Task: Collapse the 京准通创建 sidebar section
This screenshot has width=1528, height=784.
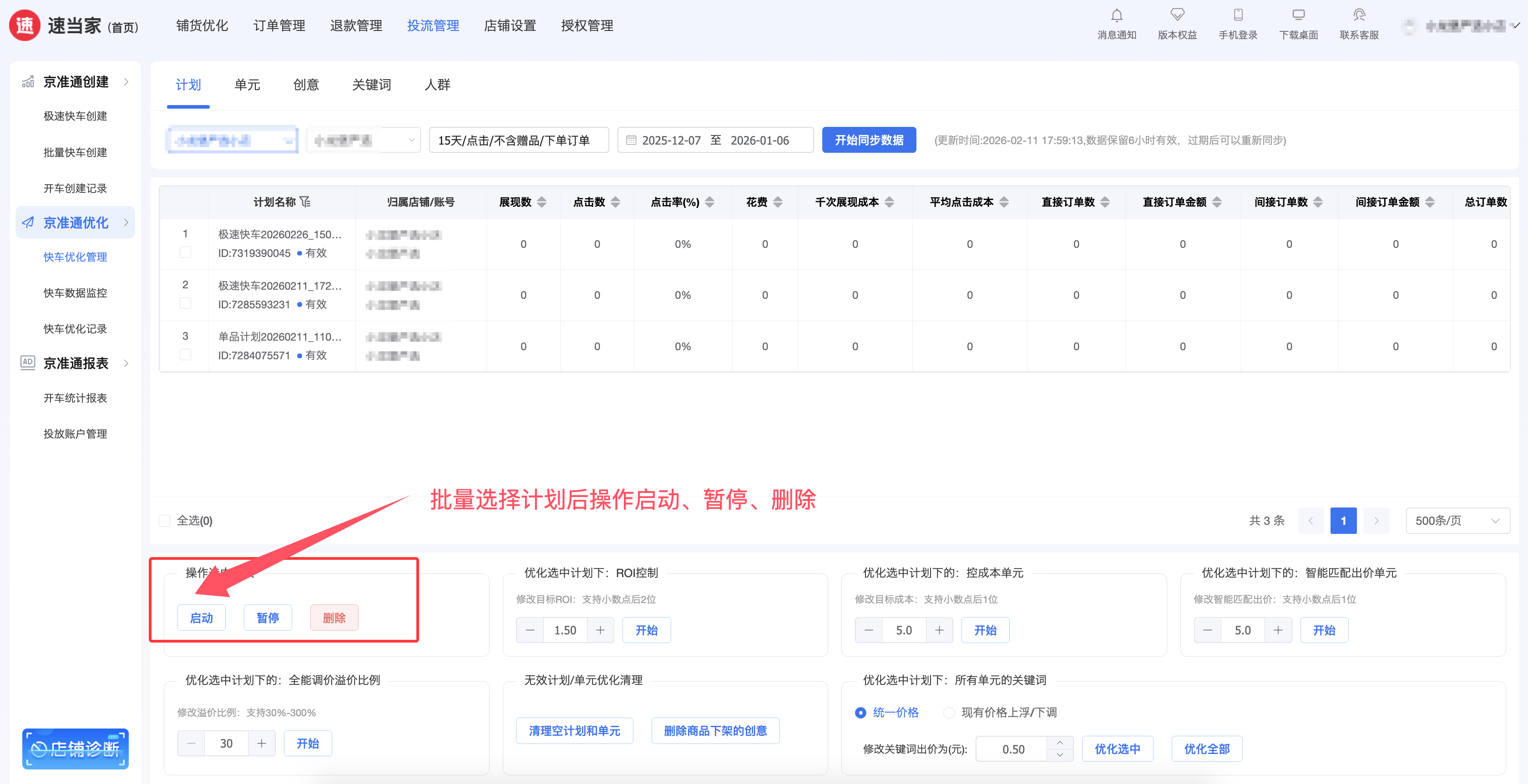Action: coord(76,82)
